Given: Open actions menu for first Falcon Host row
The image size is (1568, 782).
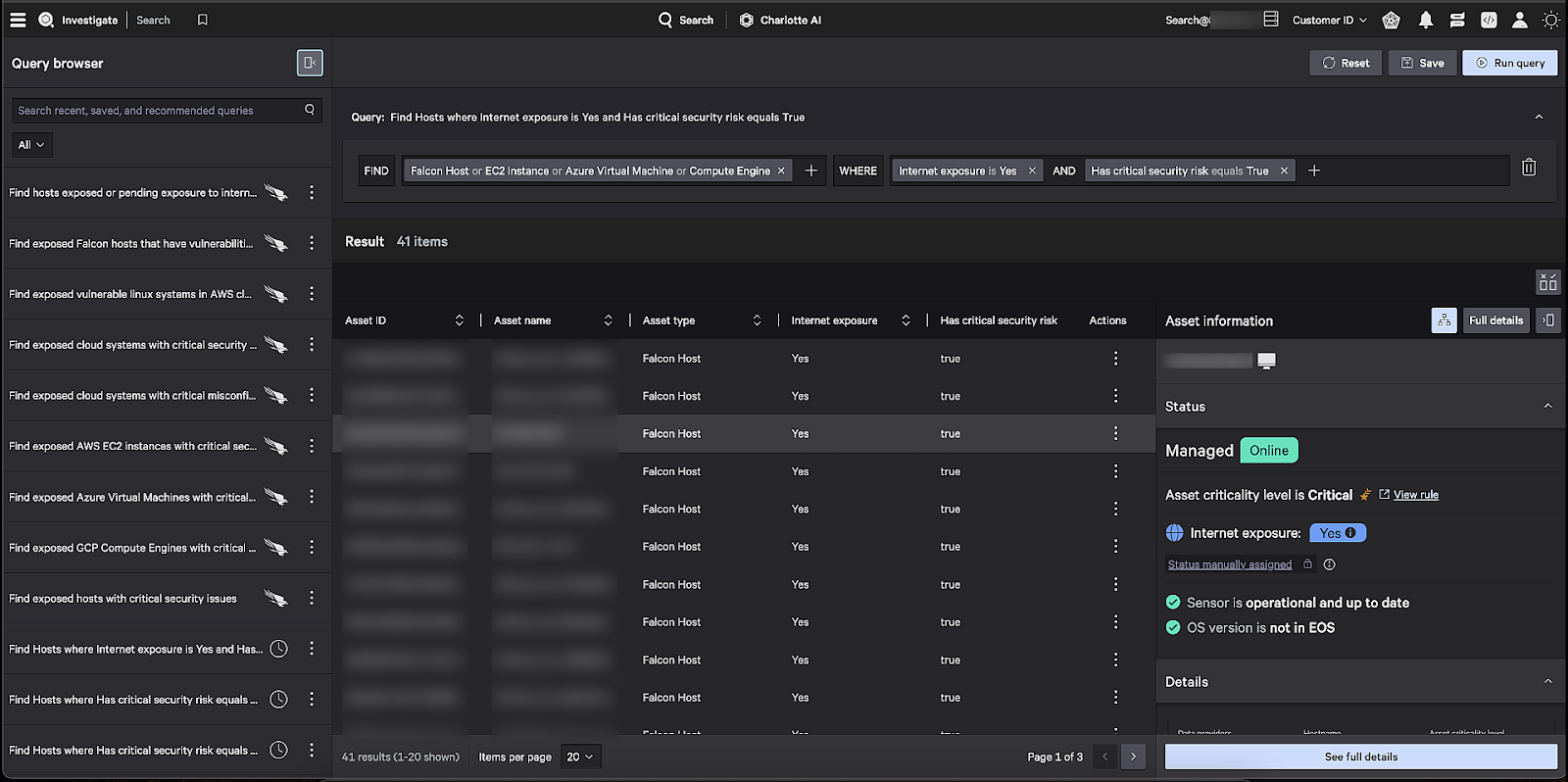Looking at the screenshot, I should click(1115, 359).
